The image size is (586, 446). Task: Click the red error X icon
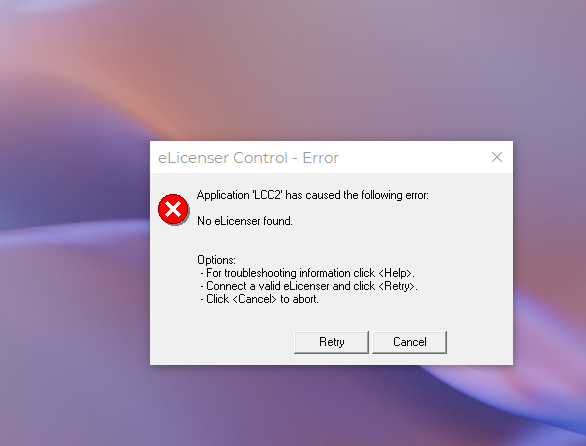(173, 209)
